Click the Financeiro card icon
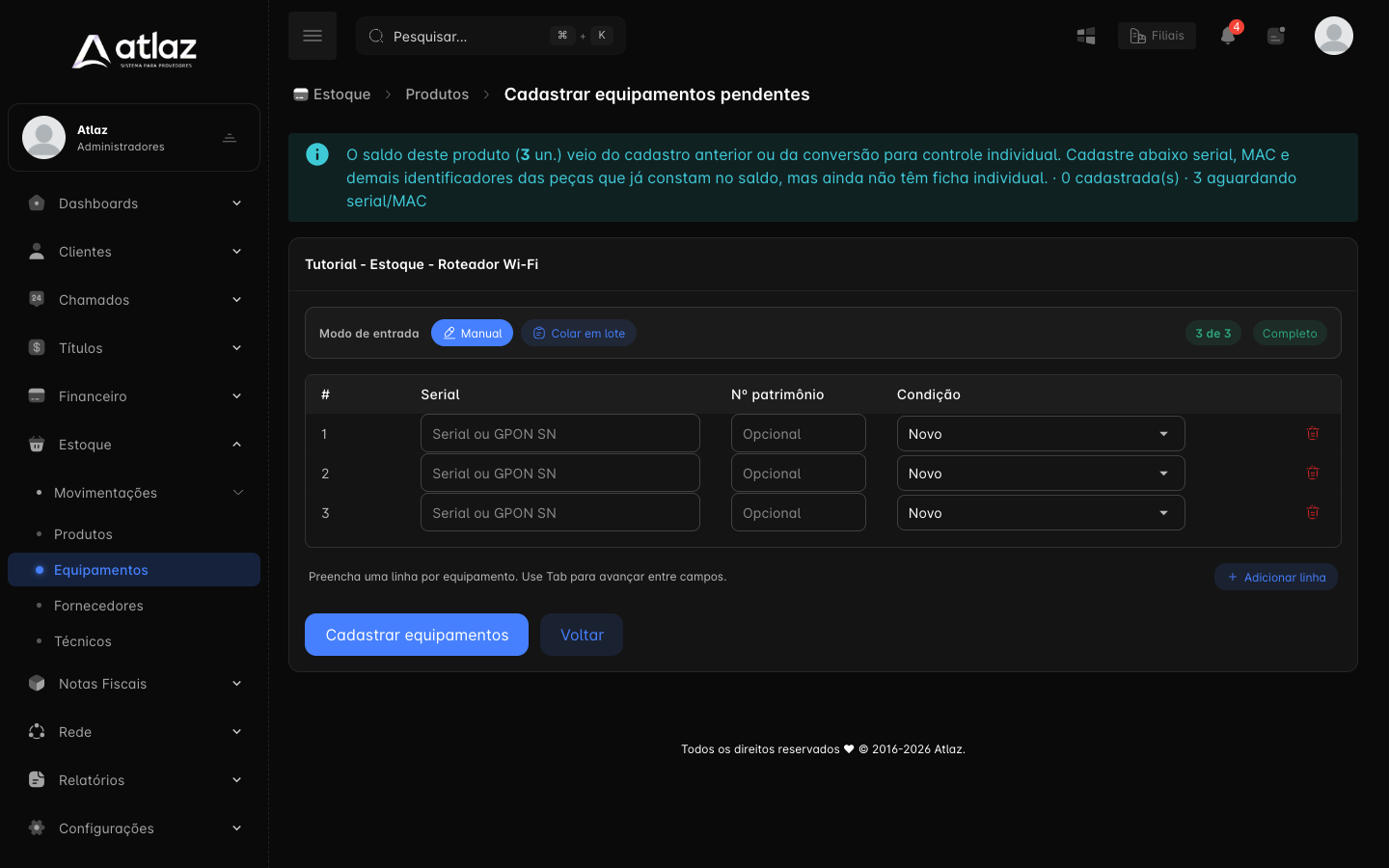Image resolution: width=1389 pixels, height=868 pixels. point(37,395)
